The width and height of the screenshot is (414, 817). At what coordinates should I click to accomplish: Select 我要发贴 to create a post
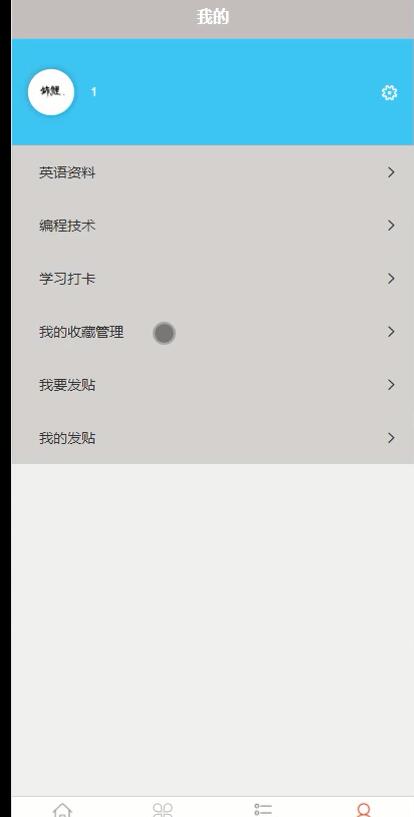coord(212,385)
